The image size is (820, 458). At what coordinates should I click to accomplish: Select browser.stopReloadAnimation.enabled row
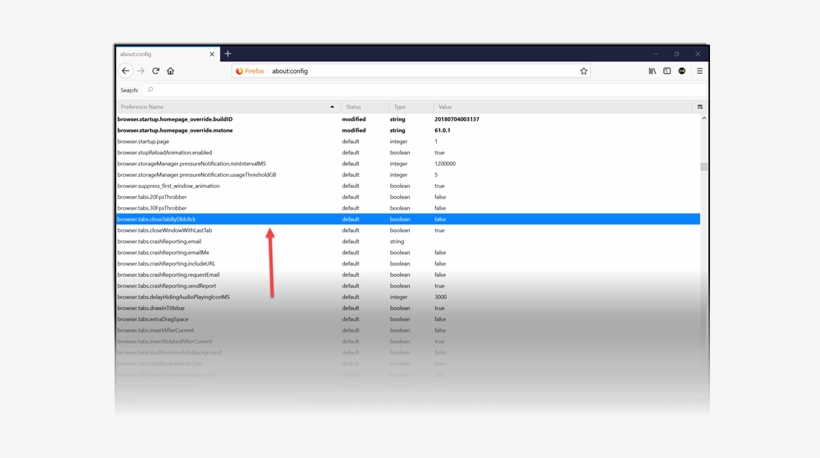(x=408, y=153)
